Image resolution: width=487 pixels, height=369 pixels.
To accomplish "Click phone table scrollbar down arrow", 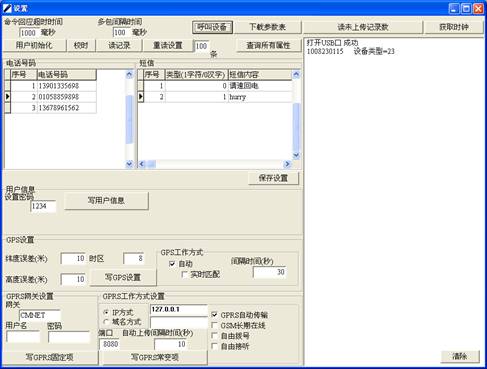I will coord(129,164).
